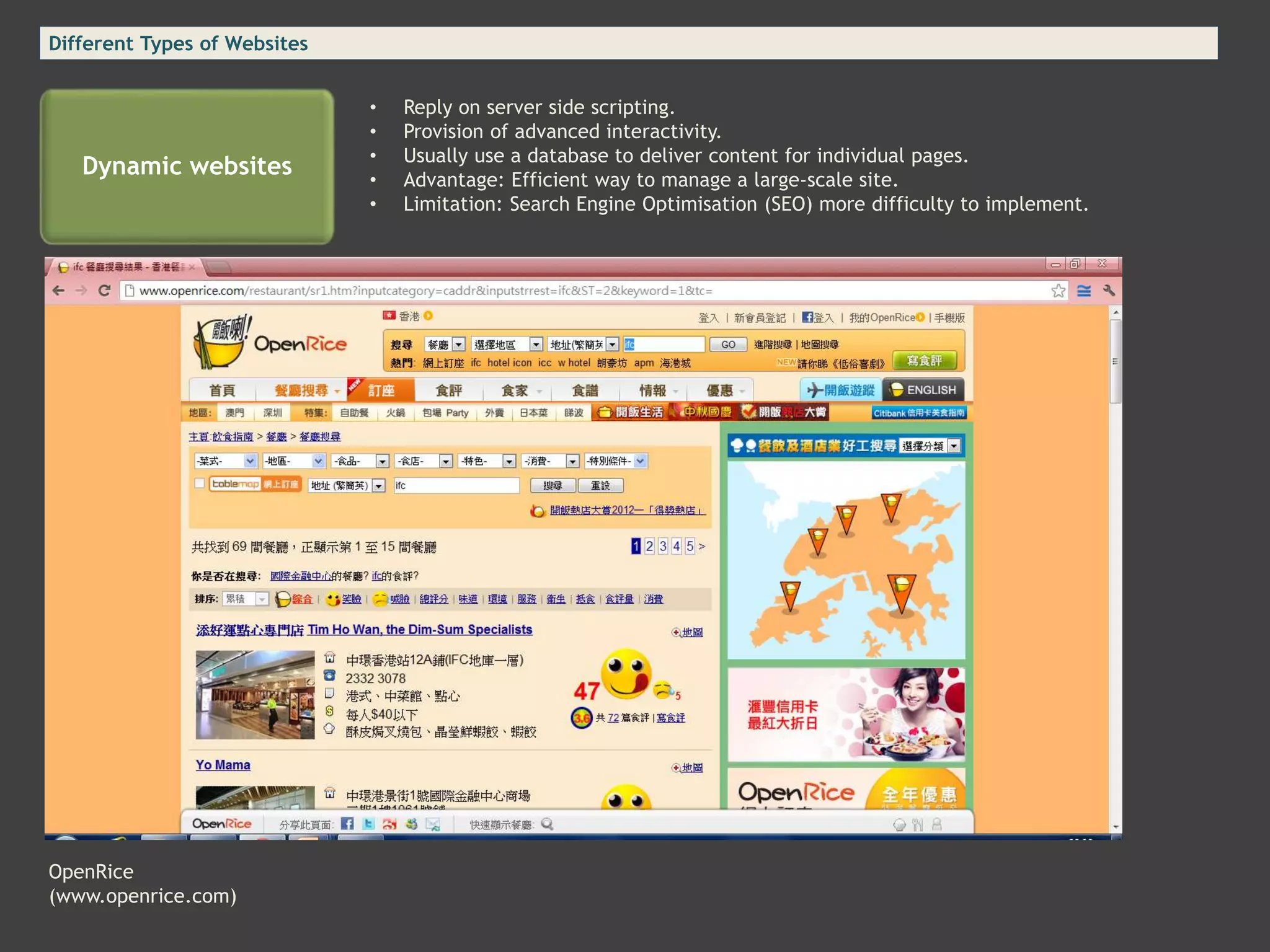
Task: Click the quick-show magnifier icon
Action: click(547, 824)
